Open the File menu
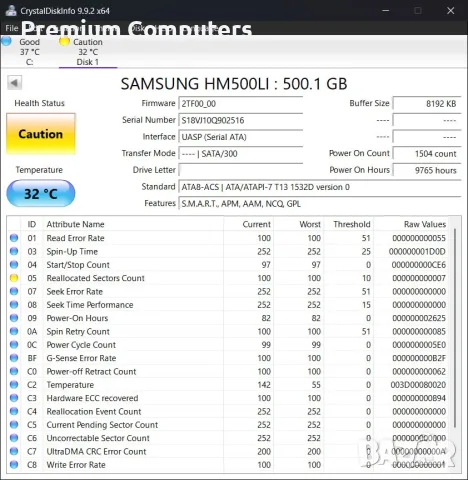Screen dimensions: 468x480 [x=11, y=28]
